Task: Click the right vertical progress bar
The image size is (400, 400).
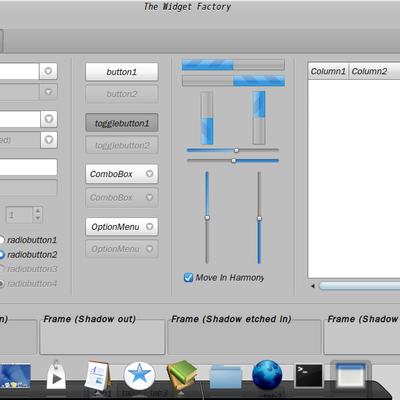Action: point(259,118)
